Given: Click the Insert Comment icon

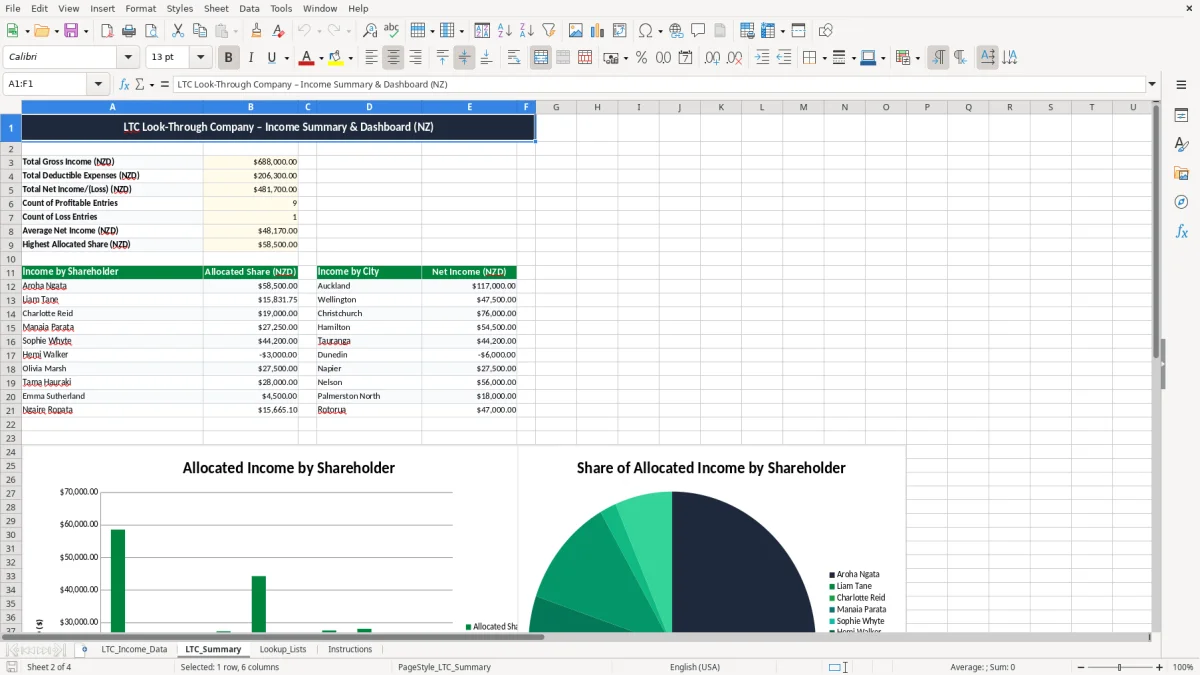Looking at the screenshot, I should [698, 31].
